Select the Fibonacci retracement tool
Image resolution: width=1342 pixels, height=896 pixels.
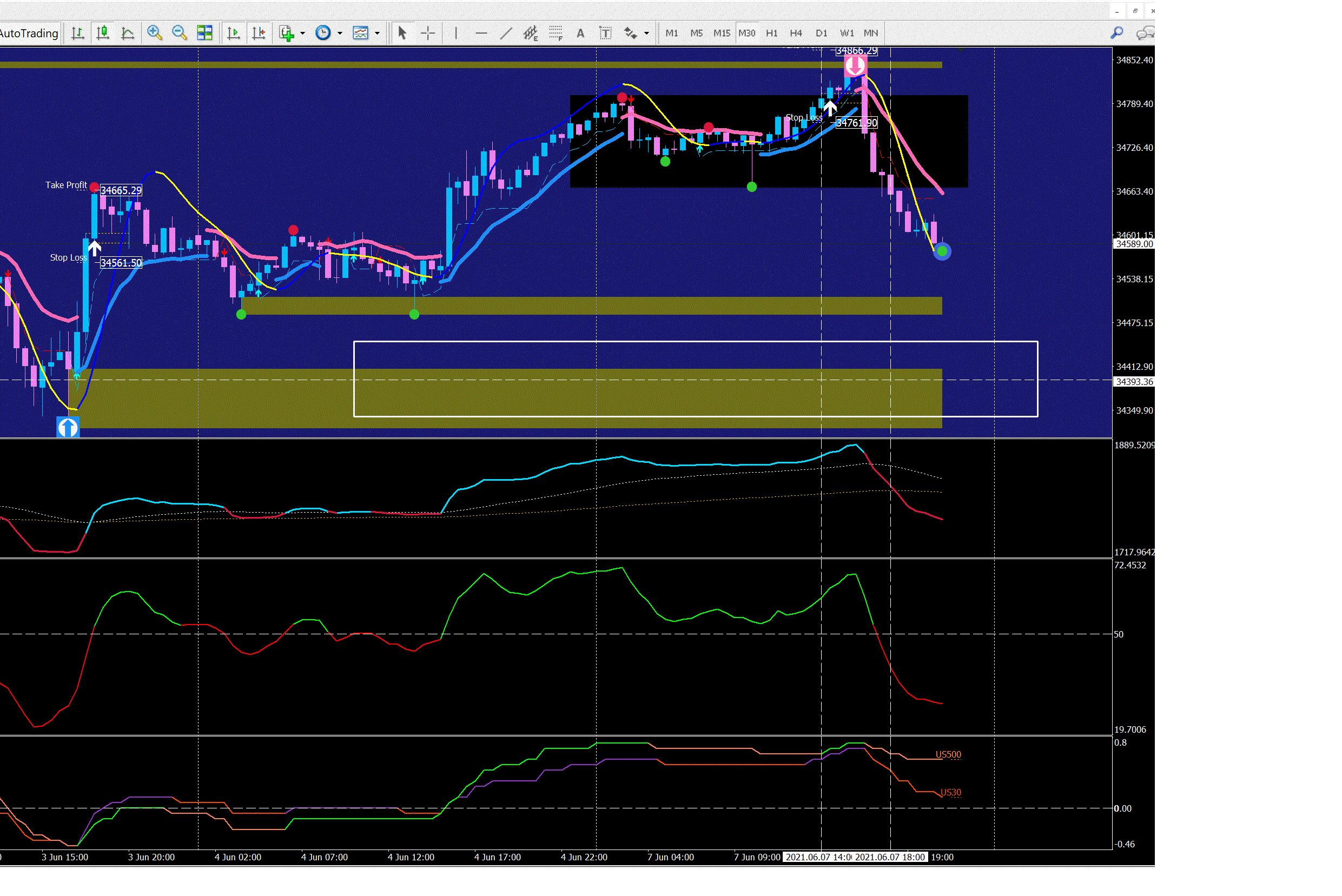pyautogui.click(x=555, y=33)
